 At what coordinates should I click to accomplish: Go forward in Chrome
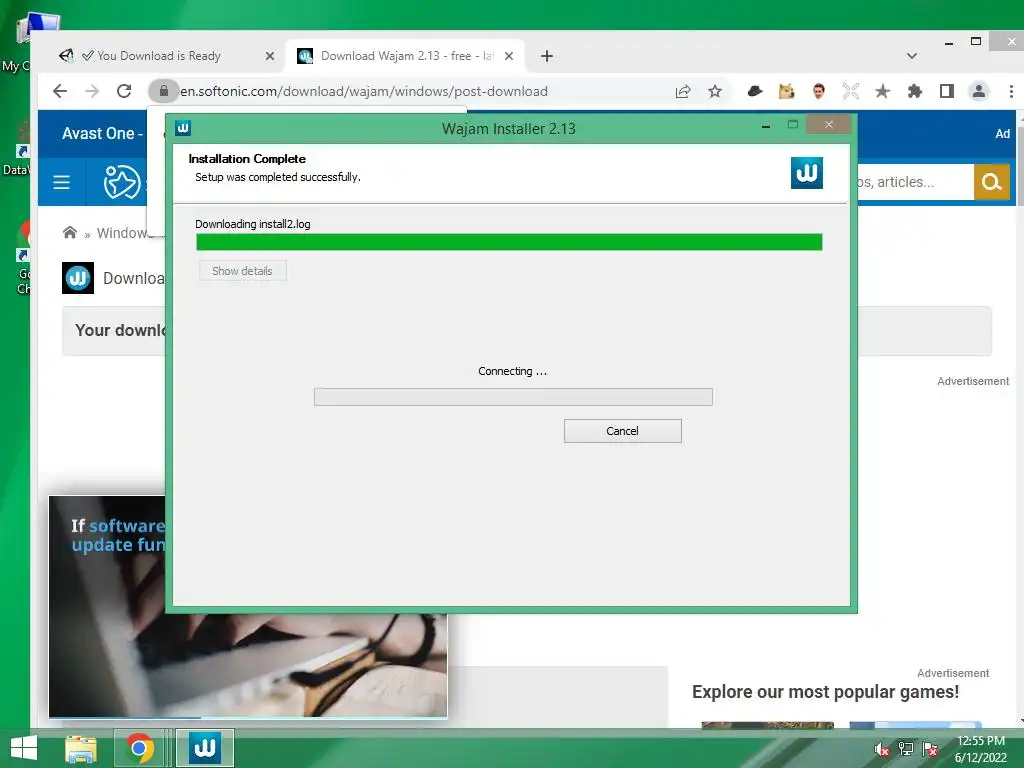[92, 91]
